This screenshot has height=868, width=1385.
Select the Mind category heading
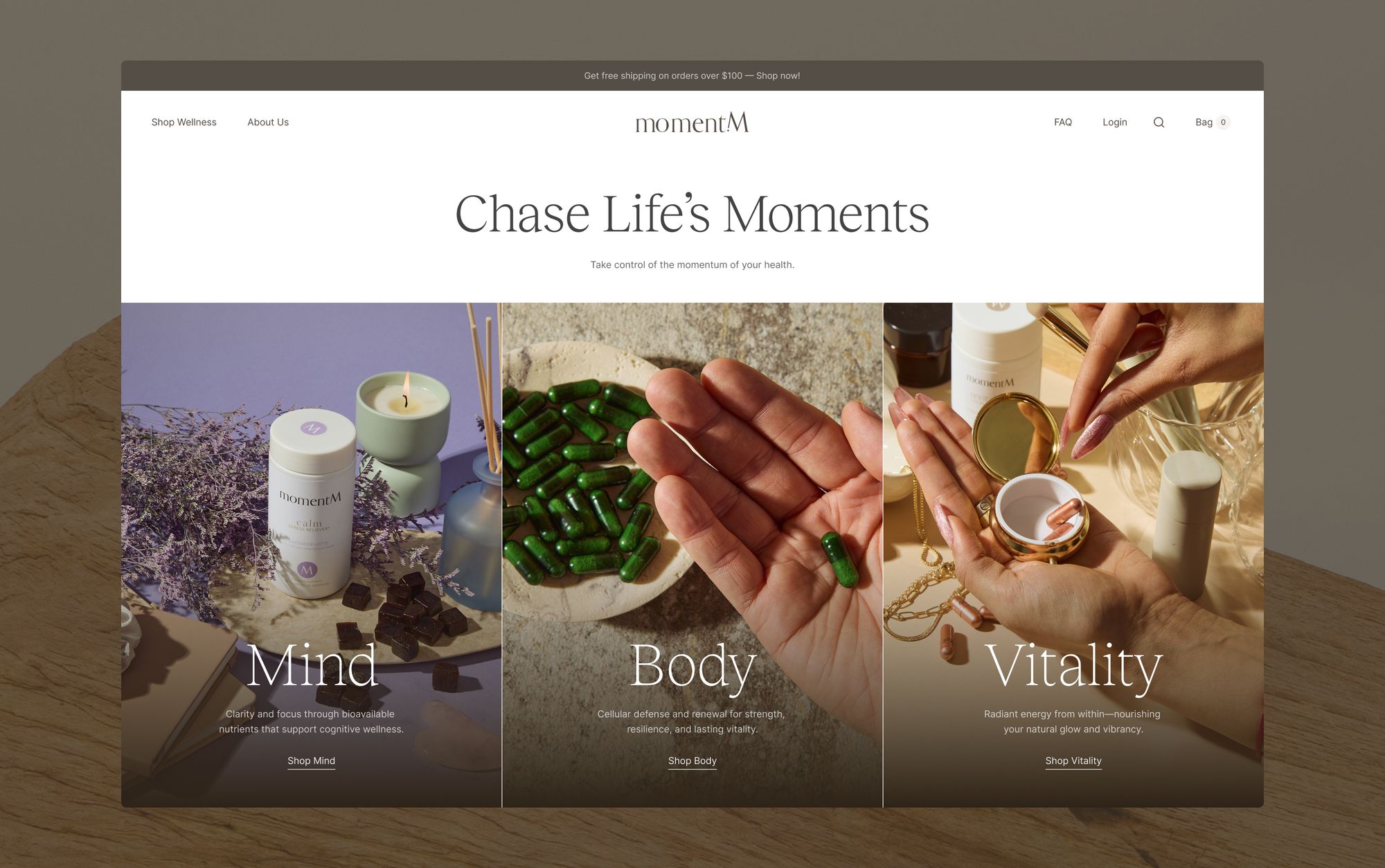coord(312,665)
